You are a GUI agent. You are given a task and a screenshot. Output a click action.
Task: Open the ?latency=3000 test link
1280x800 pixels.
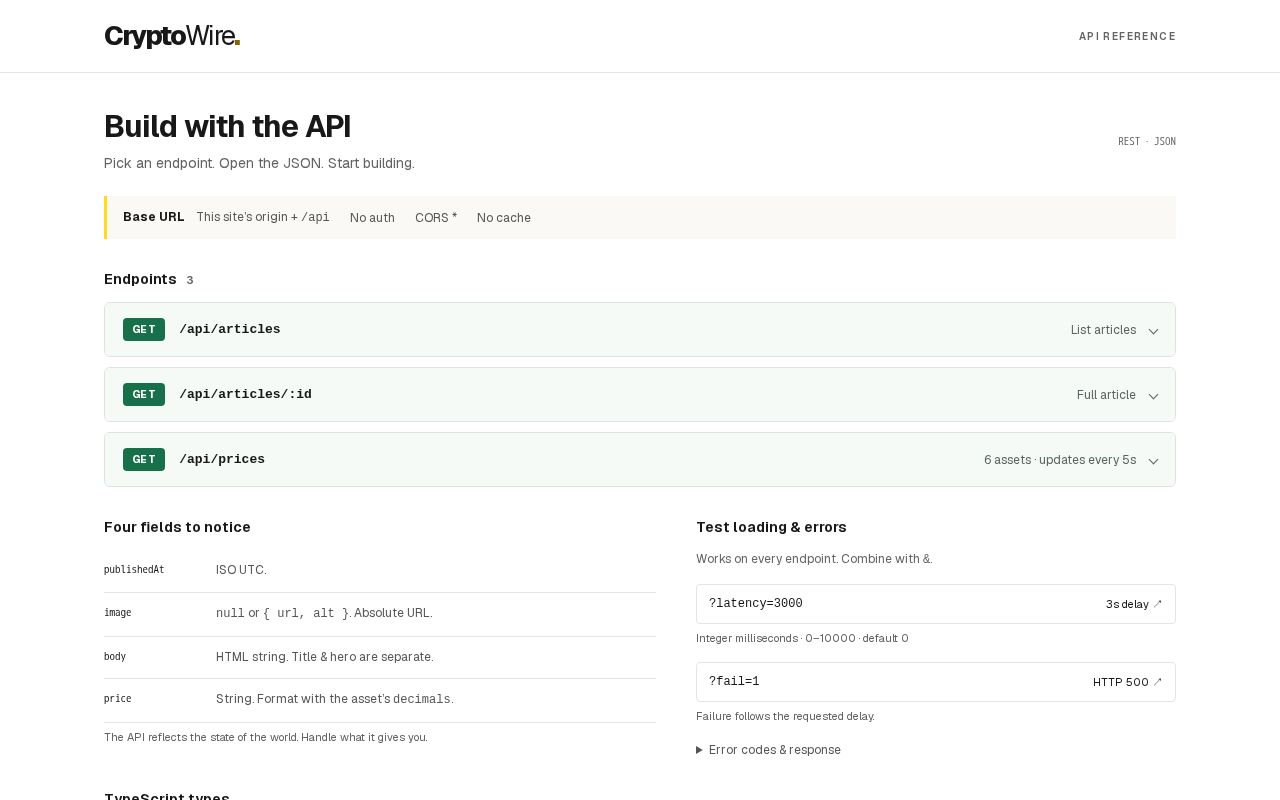coord(936,604)
